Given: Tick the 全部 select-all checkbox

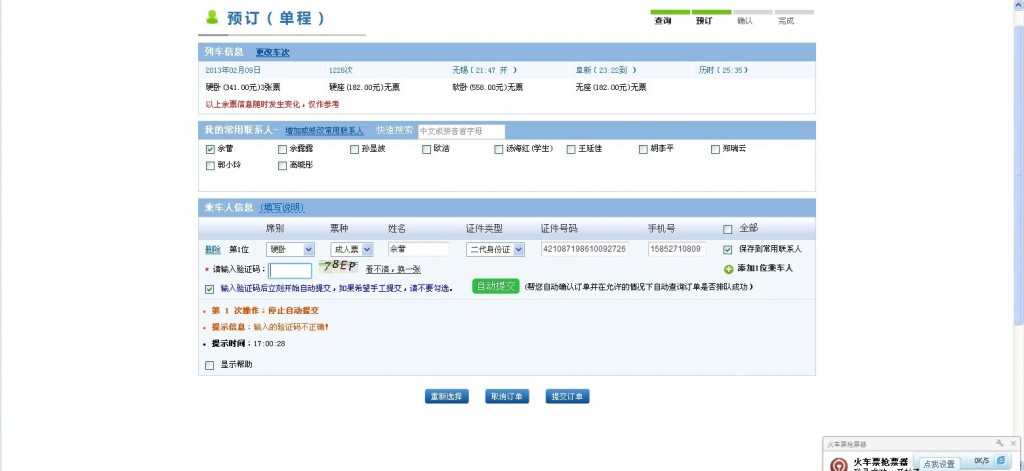Looking at the screenshot, I should click(728, 230).
